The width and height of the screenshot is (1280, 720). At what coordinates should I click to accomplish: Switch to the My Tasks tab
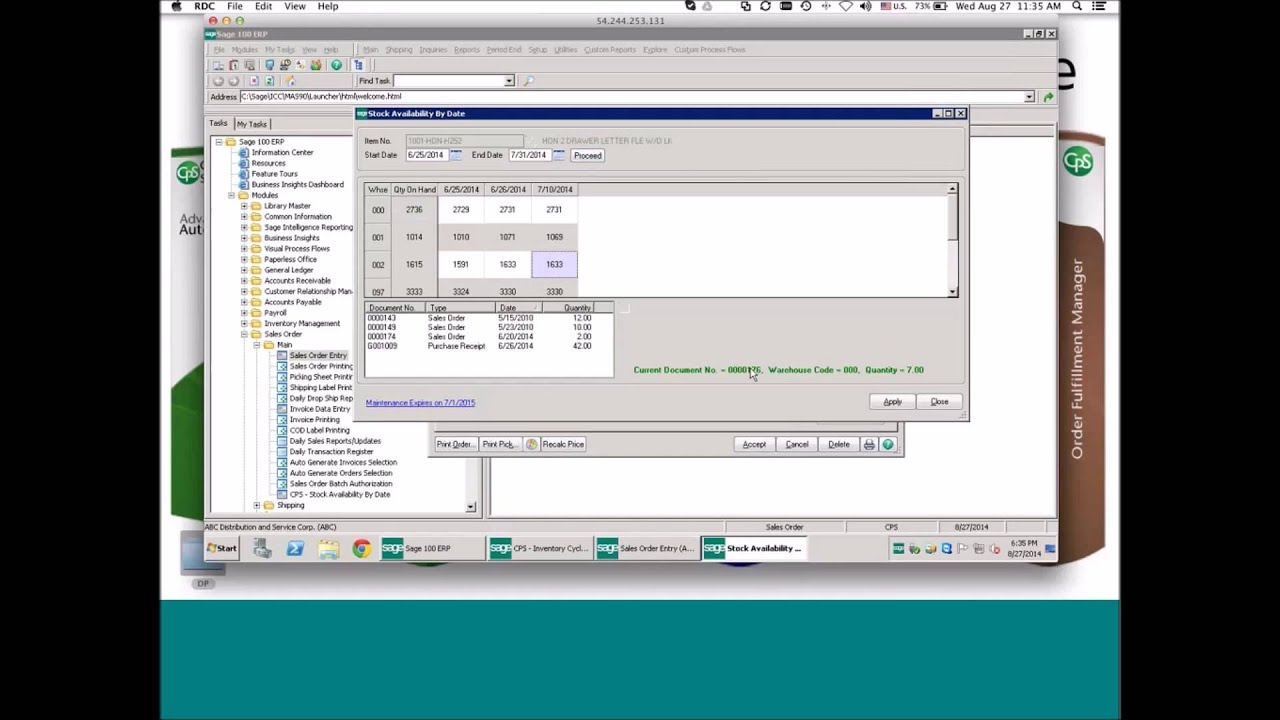click(x=252, y=124)
